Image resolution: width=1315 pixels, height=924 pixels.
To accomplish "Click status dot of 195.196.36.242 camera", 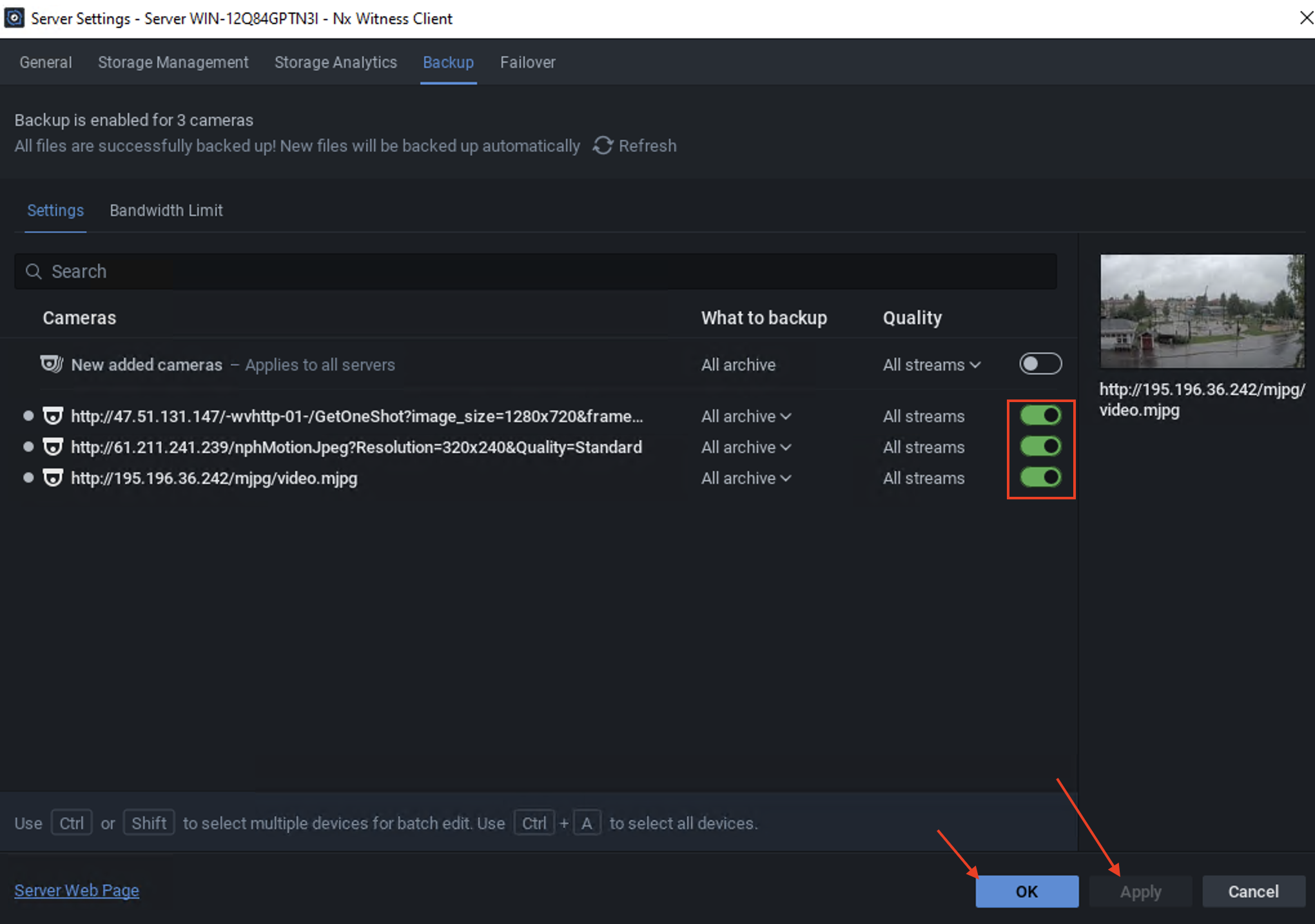I will coord(28,477).
